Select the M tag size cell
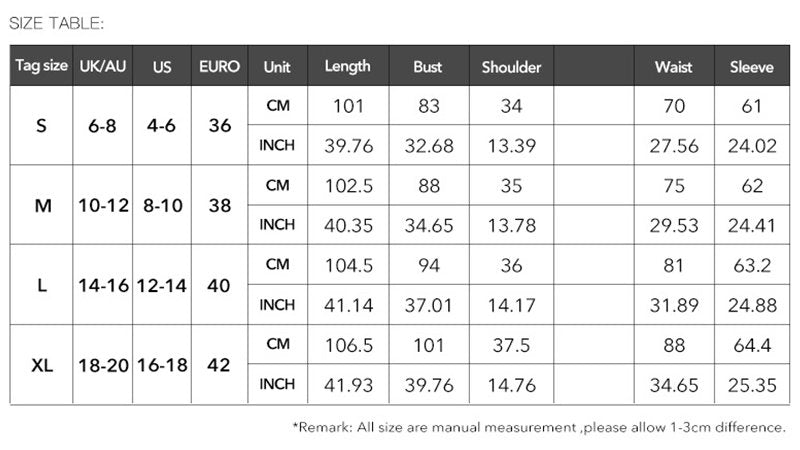The height and width of the screenshot is (450, 800). (43, 206)
